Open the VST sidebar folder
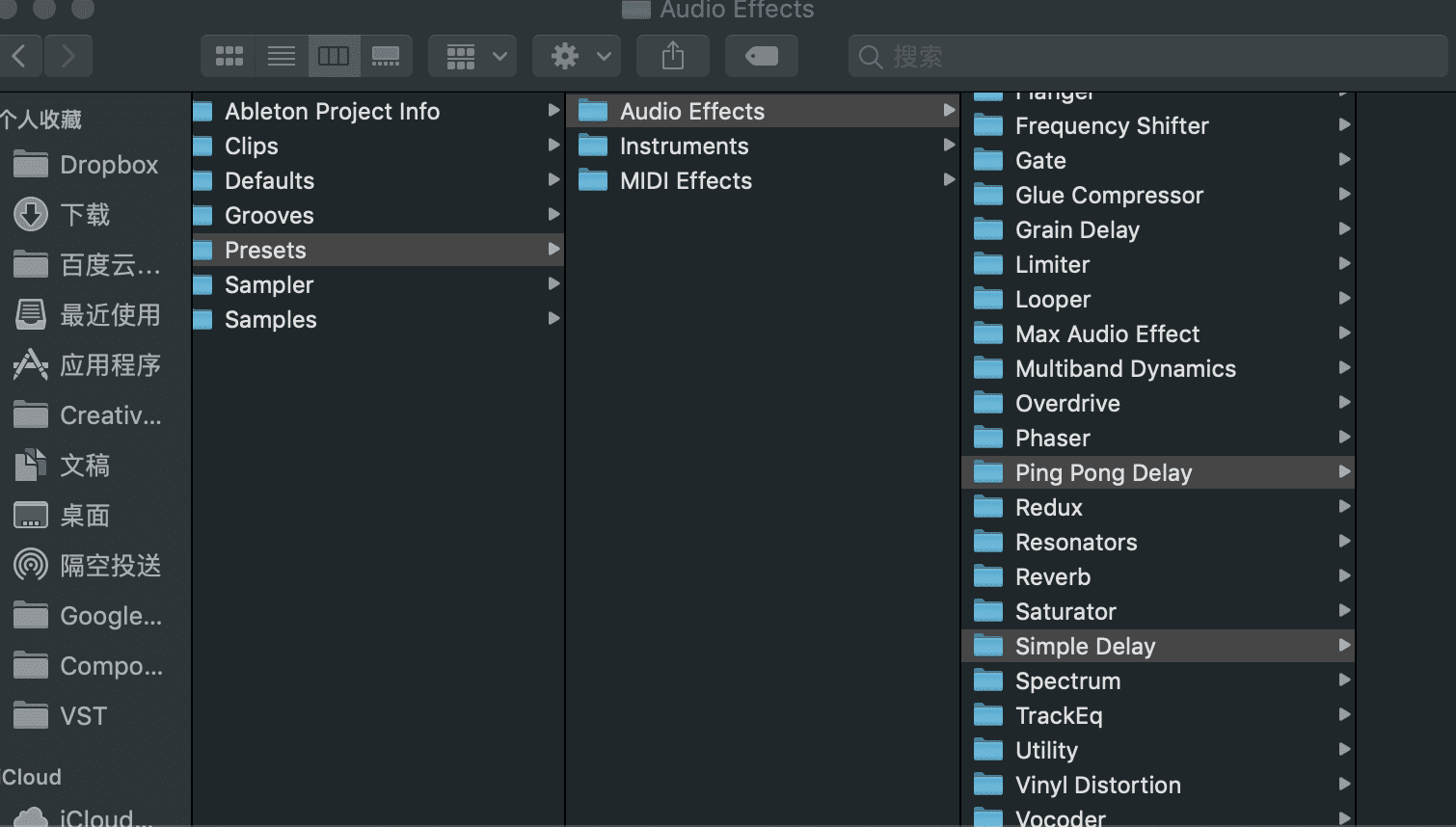 click(60, 716)
